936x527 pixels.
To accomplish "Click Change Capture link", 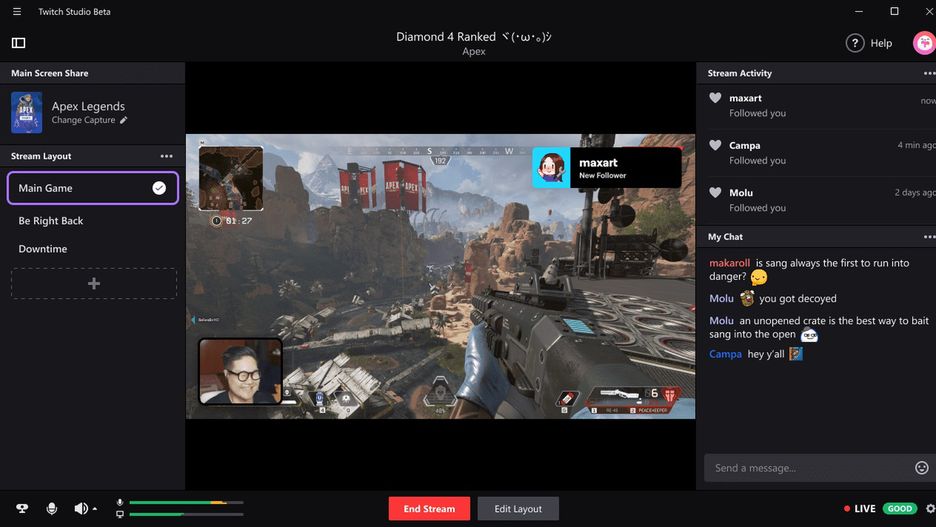I will pyautogui.click(x=84, y=120).
